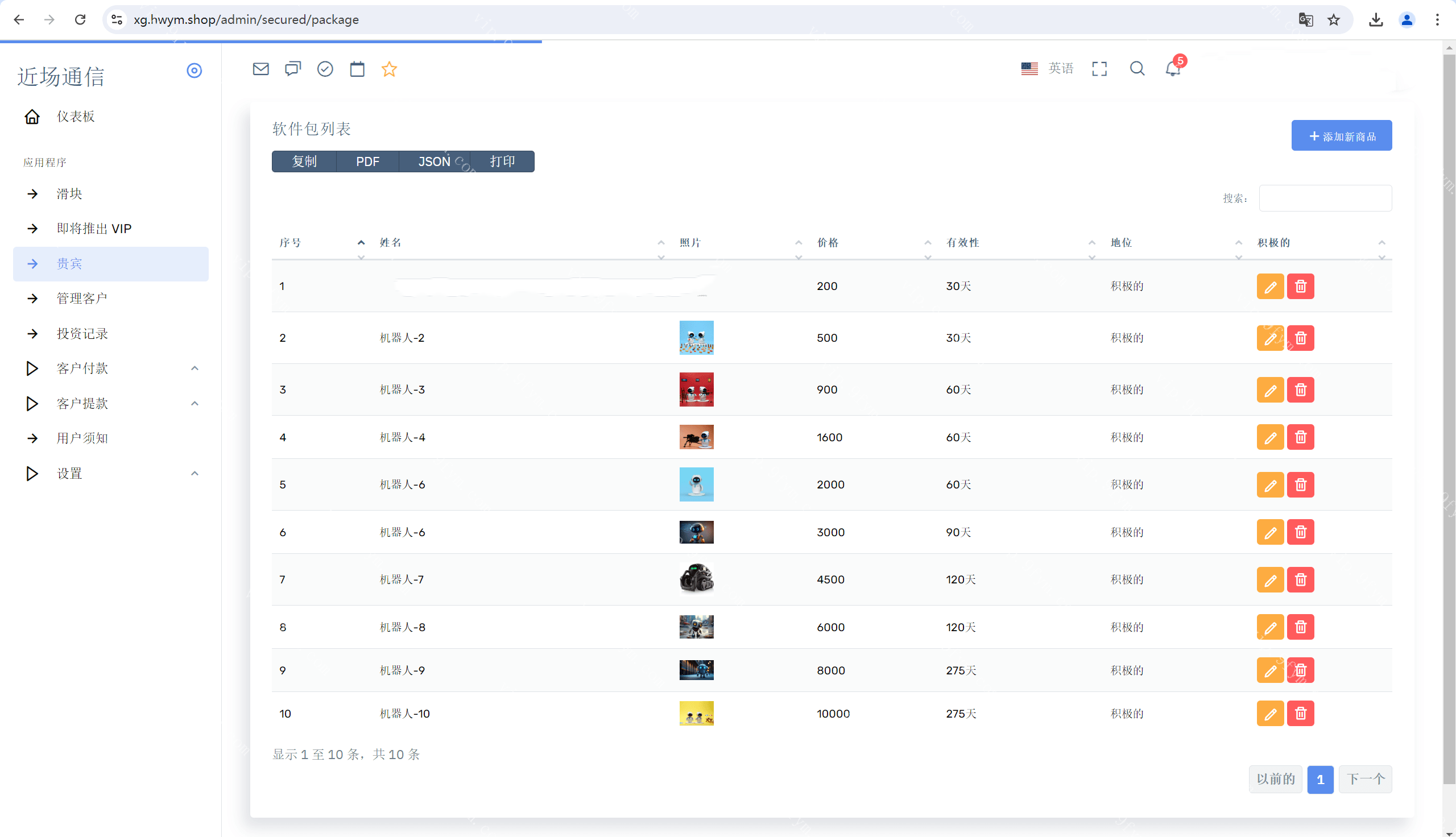Open 管理客户 in the sidebar
This screenshot has height=837, width=1456.
(x=82, y=299)
